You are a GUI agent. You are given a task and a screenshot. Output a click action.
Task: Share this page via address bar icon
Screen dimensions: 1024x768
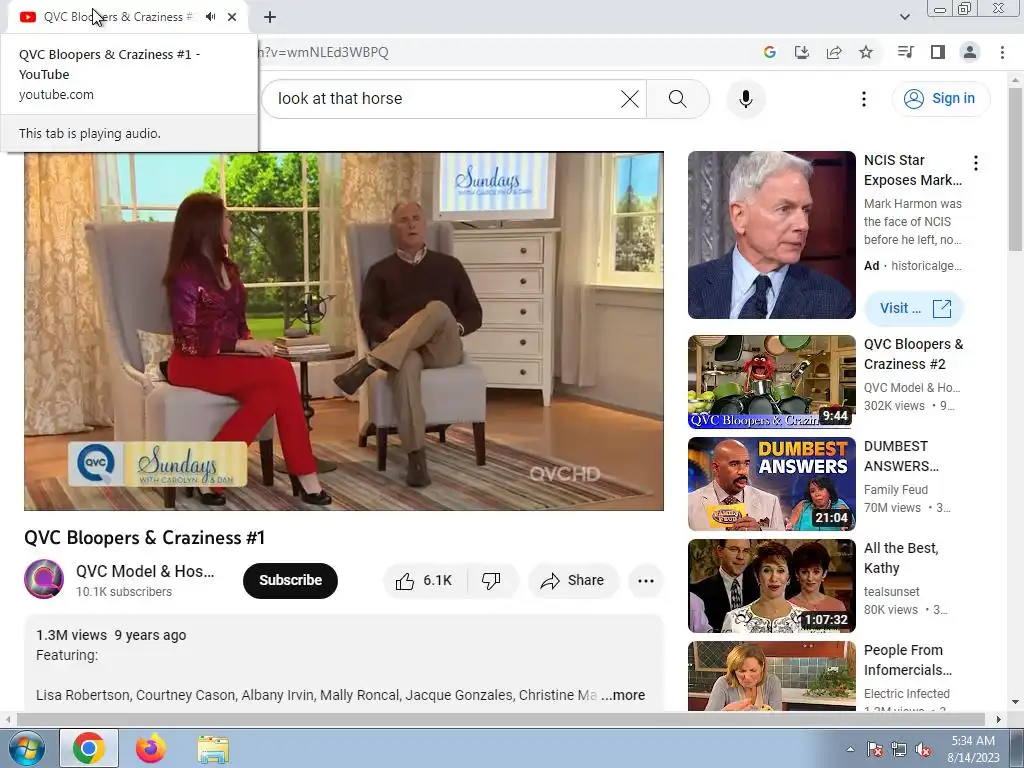tap(834, 52)
